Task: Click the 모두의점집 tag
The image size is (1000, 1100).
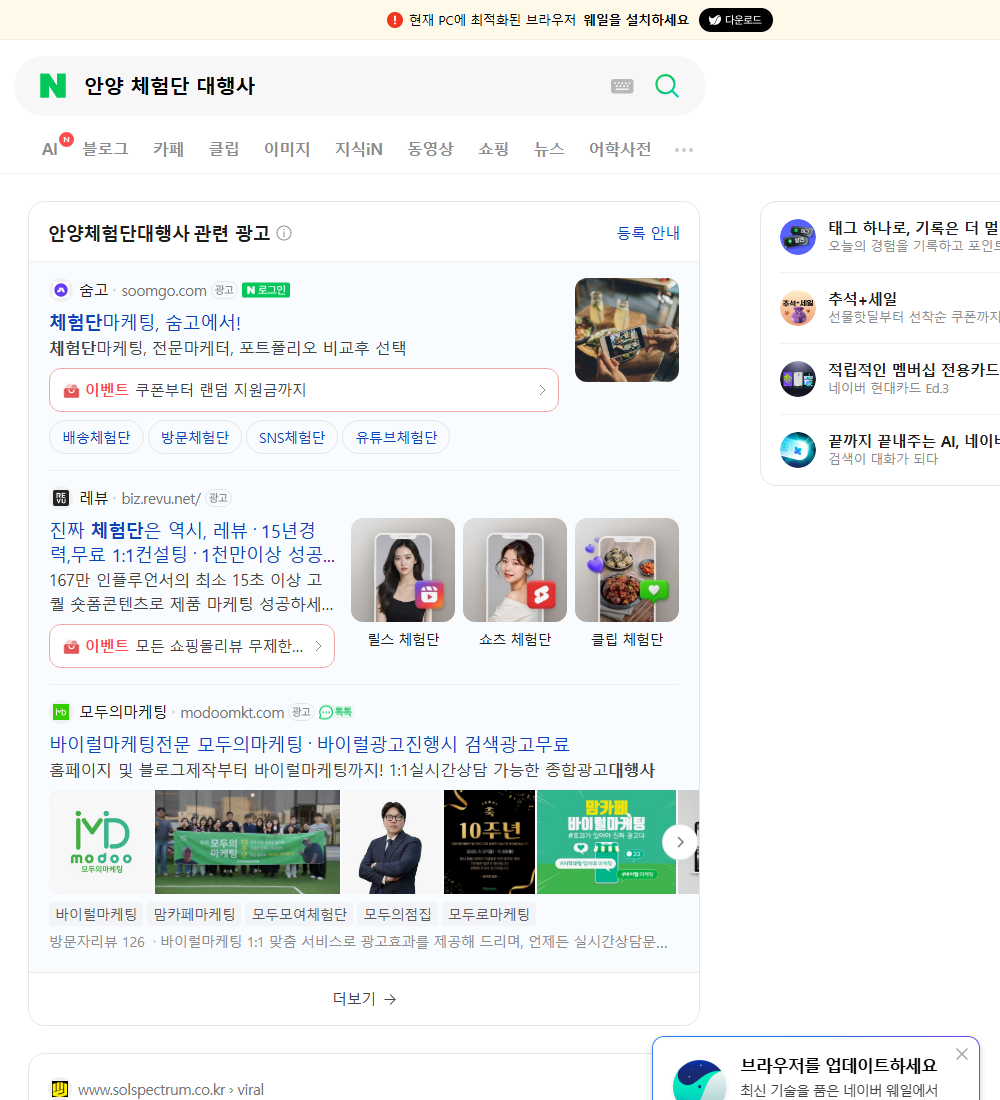Action: pos(397,914)
